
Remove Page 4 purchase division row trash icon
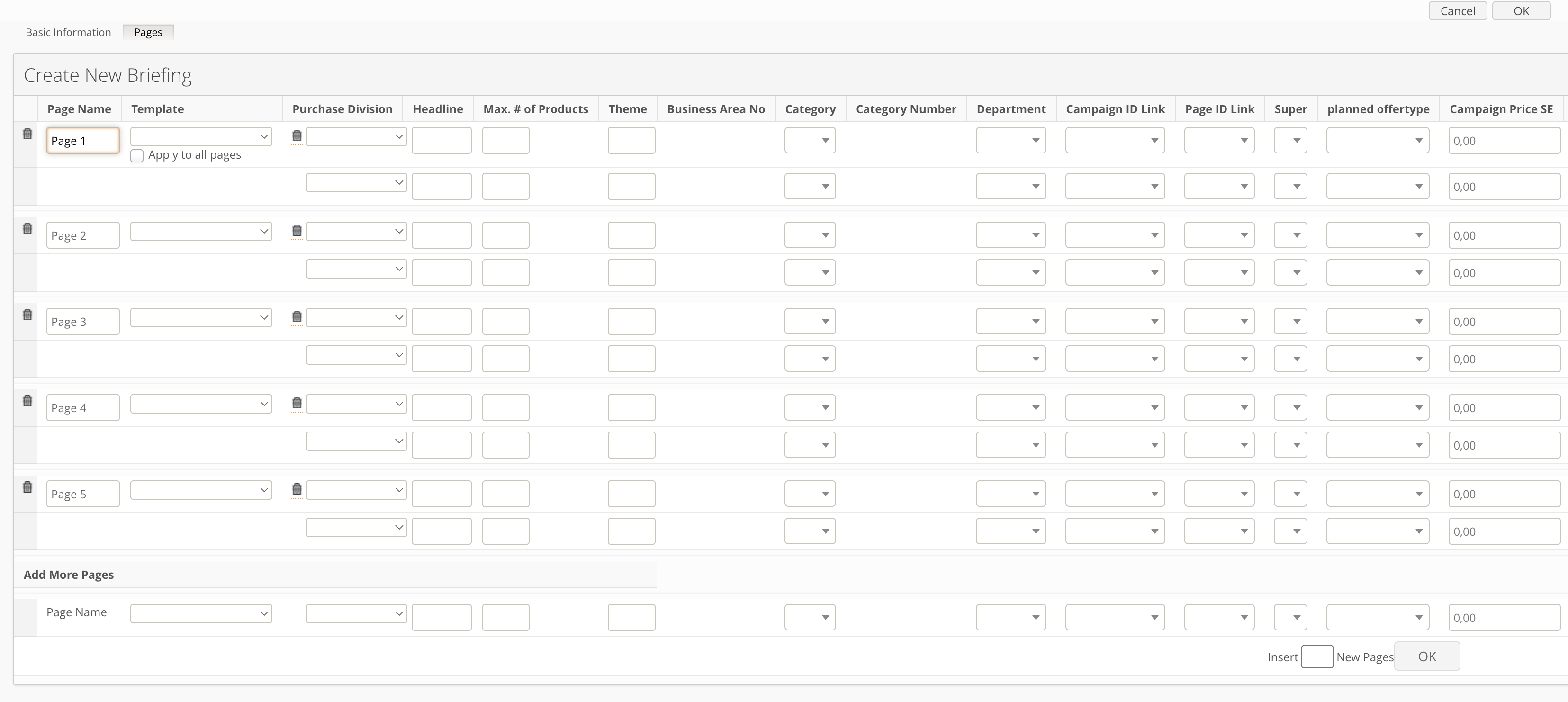[x=297, y=403]
